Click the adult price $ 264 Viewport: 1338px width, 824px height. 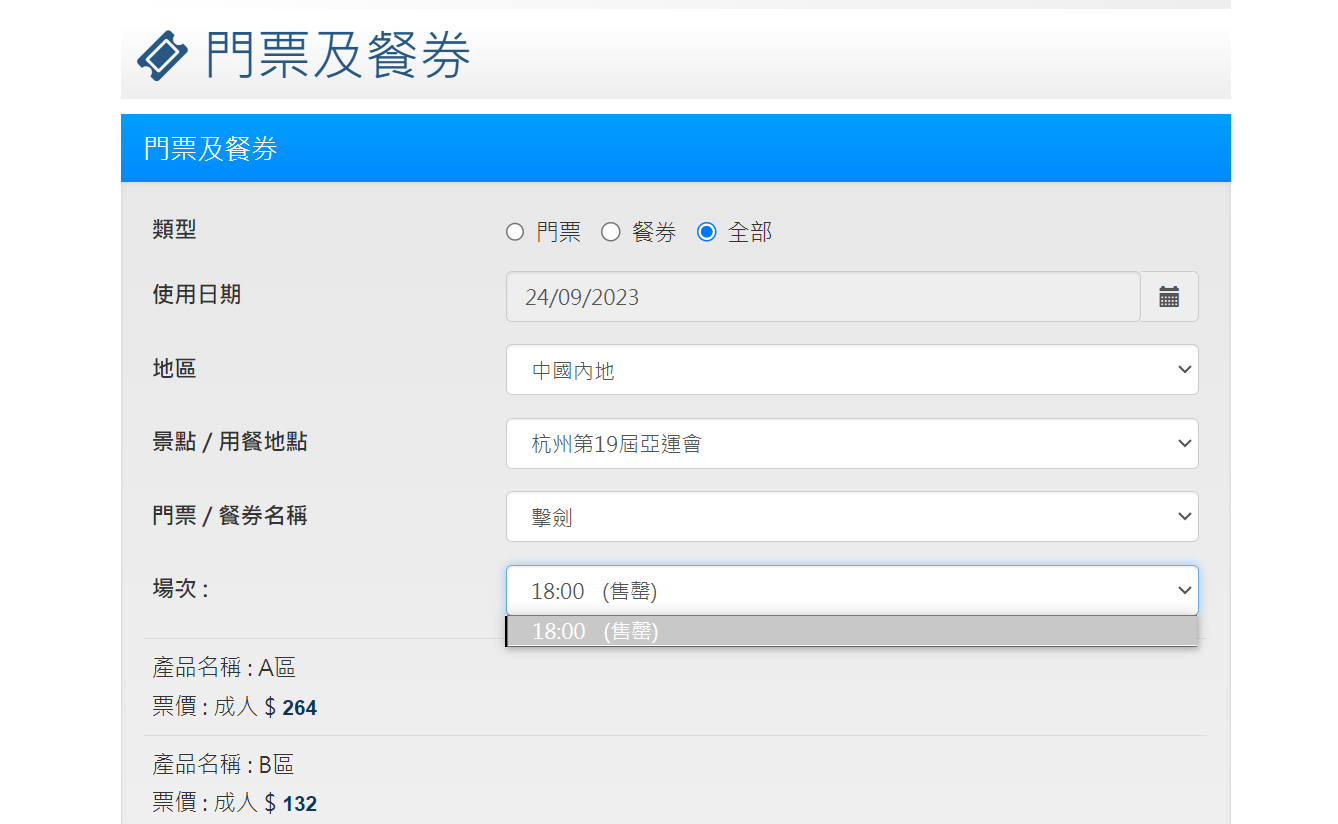click(291, 708)
